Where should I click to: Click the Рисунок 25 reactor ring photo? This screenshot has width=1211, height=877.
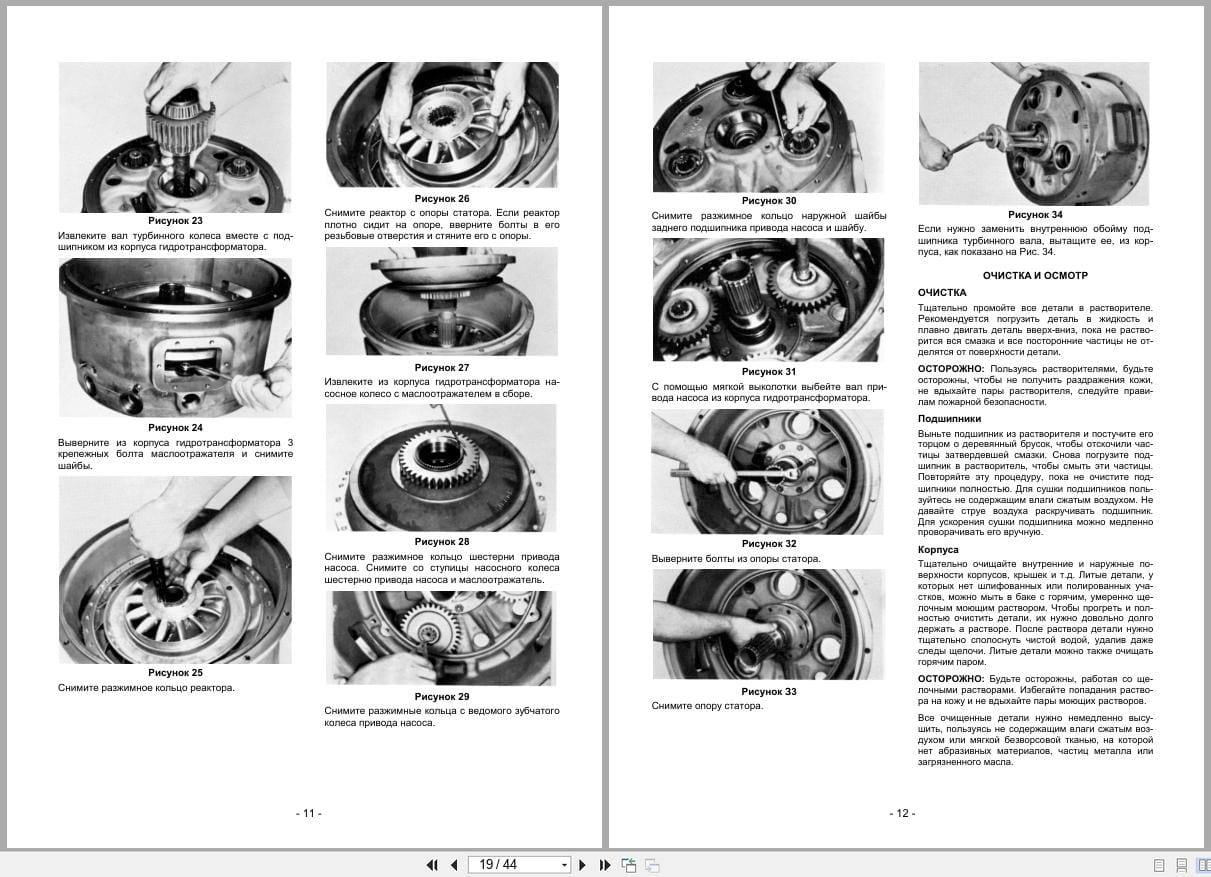[x=176, y=568]
